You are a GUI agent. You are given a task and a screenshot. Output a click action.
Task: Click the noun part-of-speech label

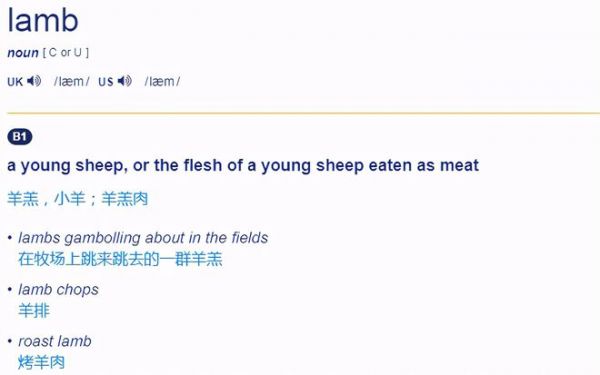pyautogui.click(x=23, y=53)
